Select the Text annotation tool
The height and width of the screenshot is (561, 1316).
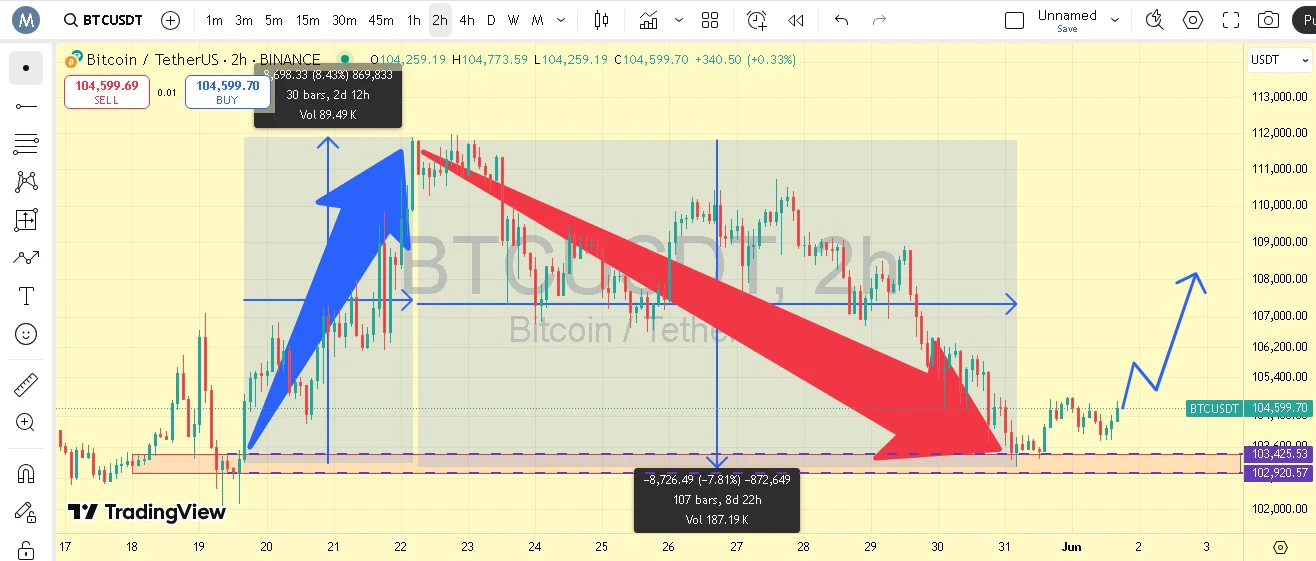(x=26, y=296)
